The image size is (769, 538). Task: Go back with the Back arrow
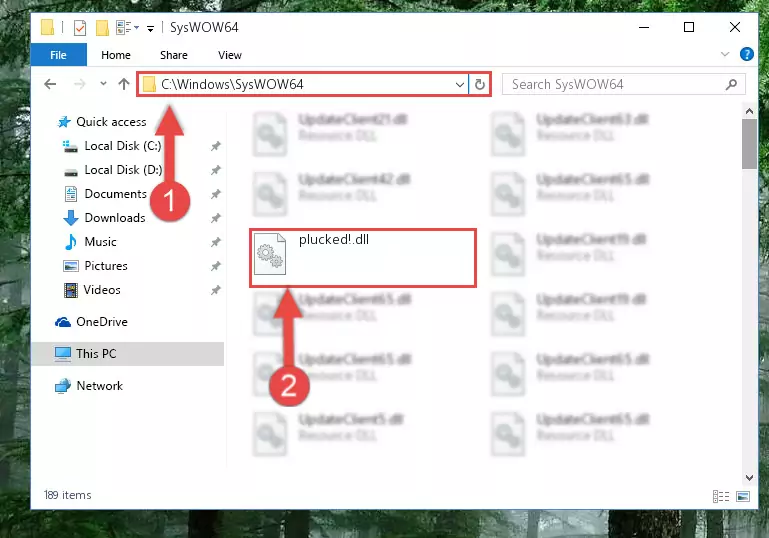[x=50, y=84]
